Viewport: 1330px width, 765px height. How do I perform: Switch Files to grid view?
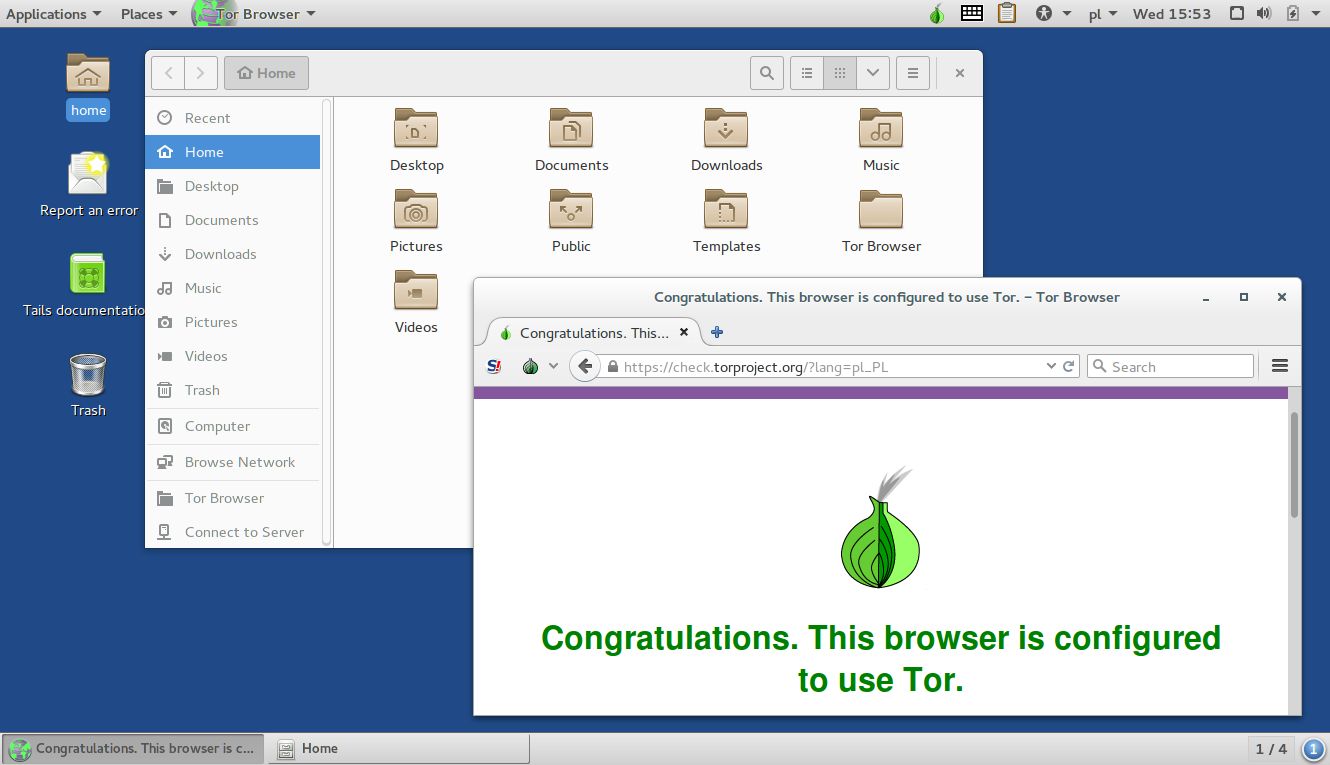point(840,73)
